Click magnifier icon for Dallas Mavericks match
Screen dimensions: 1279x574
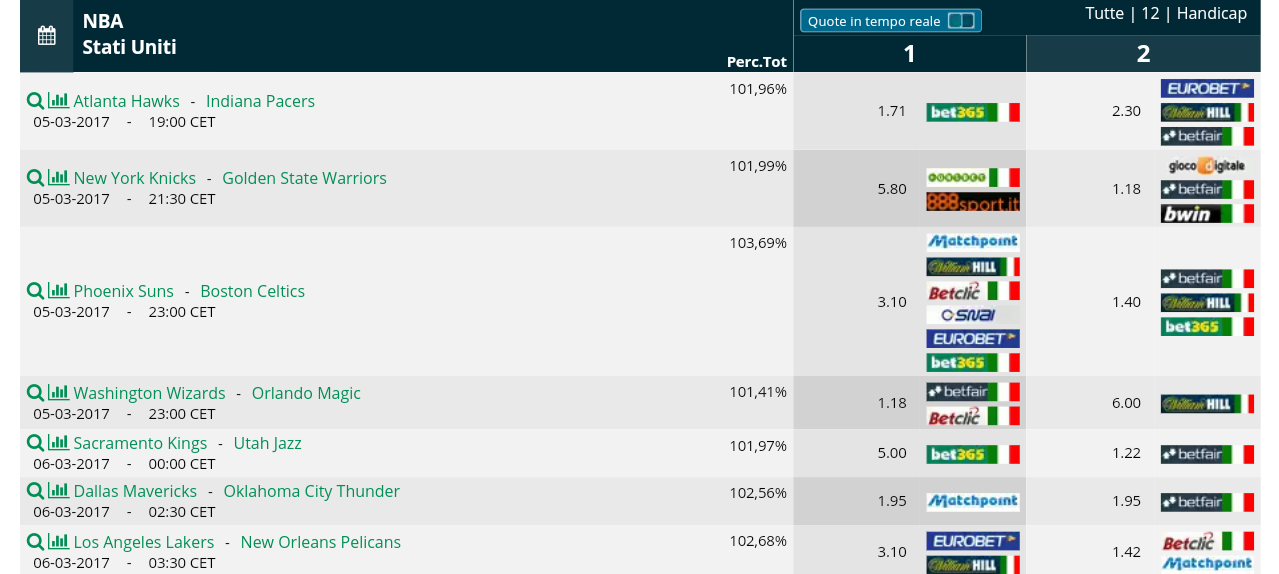point(35,491)
